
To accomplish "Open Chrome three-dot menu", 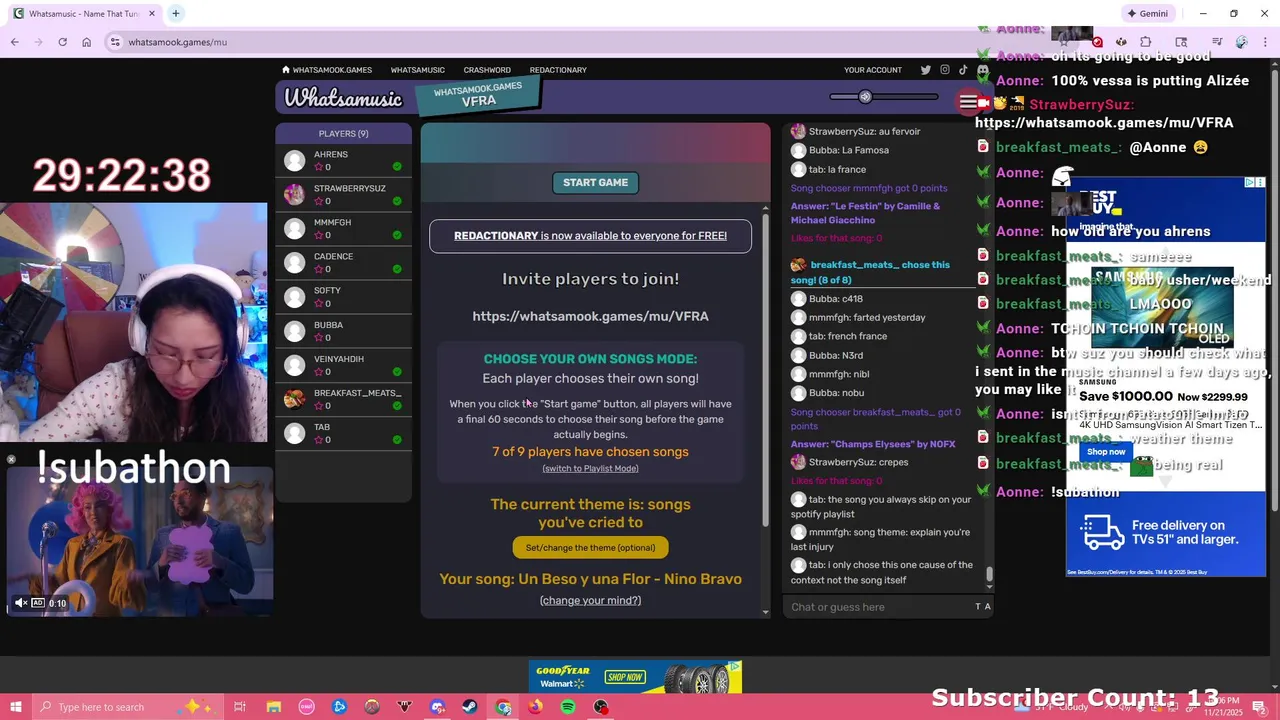I will click(x=1266, y=42).
